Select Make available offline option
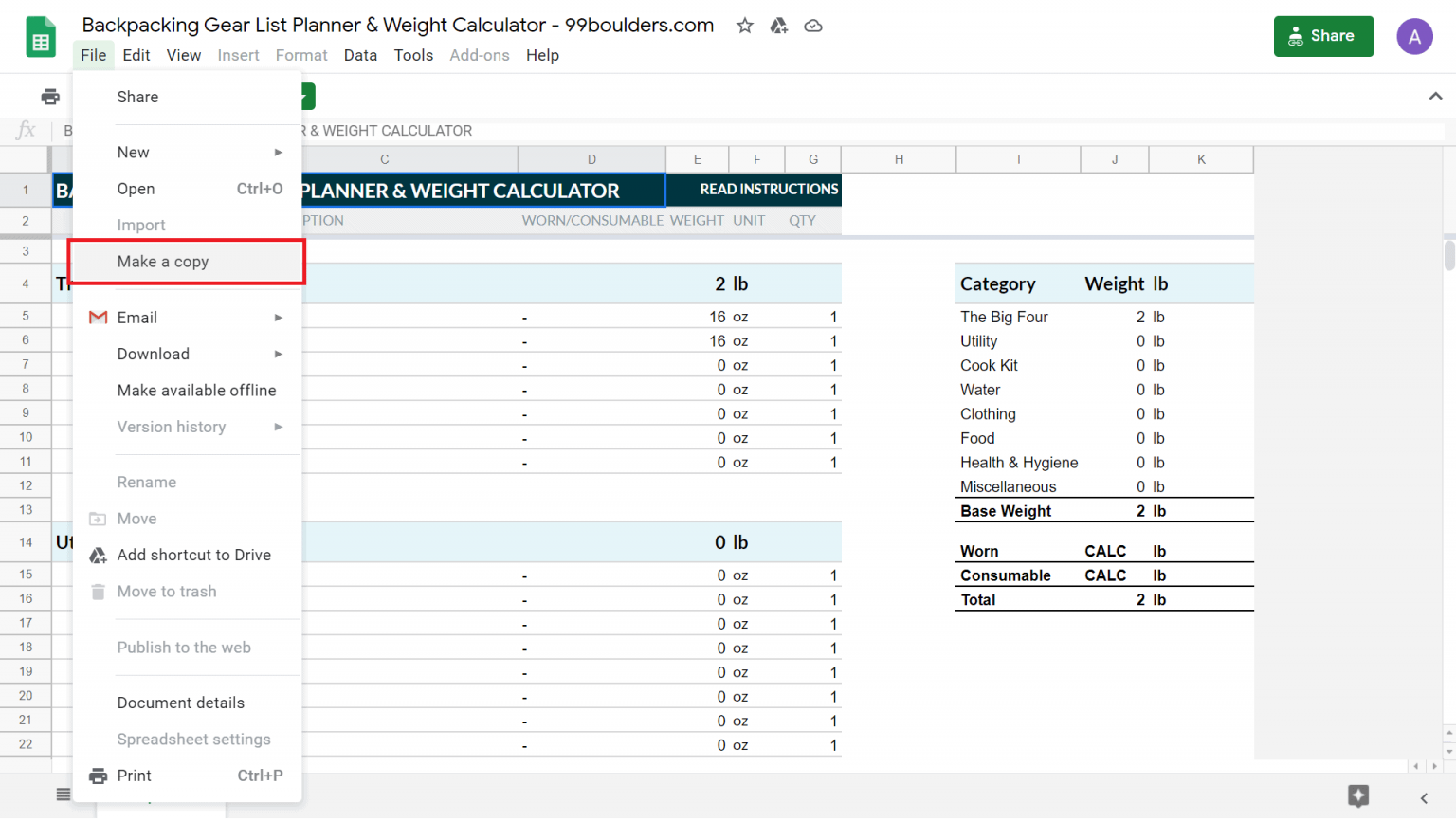 pos(196,391)
